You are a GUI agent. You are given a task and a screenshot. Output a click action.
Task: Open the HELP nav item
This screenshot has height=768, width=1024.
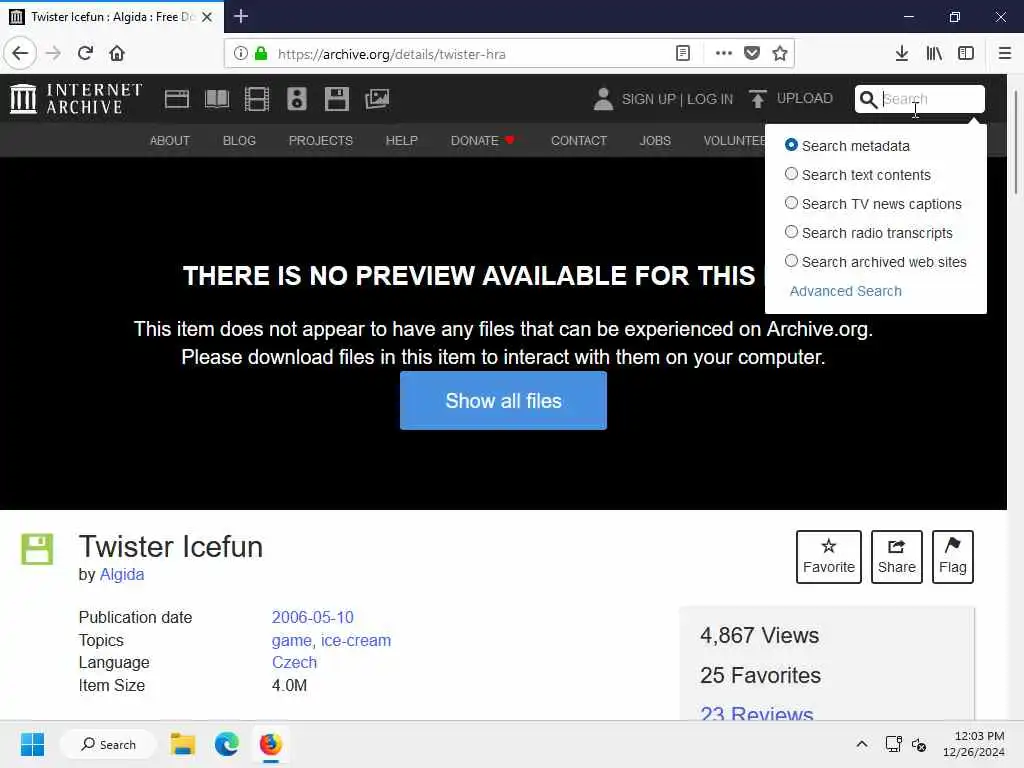402,140
